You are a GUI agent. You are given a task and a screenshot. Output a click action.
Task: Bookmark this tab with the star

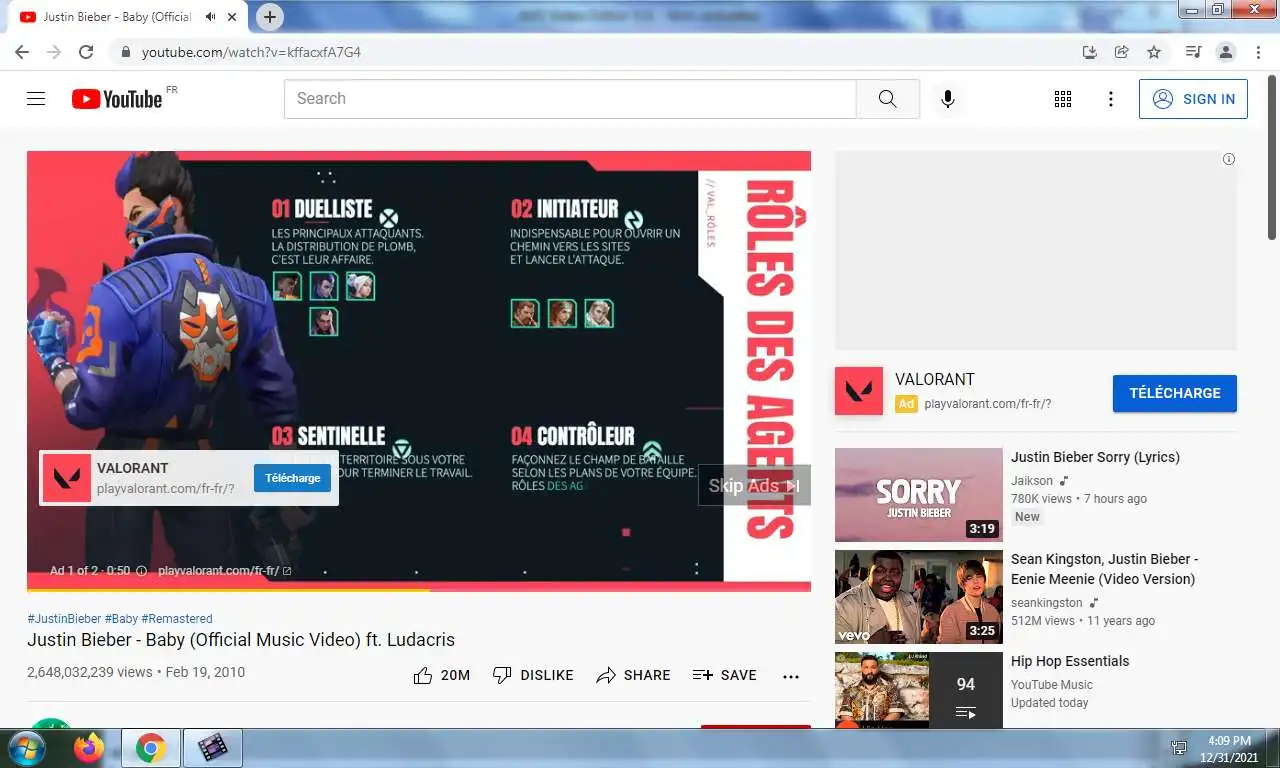[x=1154, y=52]
